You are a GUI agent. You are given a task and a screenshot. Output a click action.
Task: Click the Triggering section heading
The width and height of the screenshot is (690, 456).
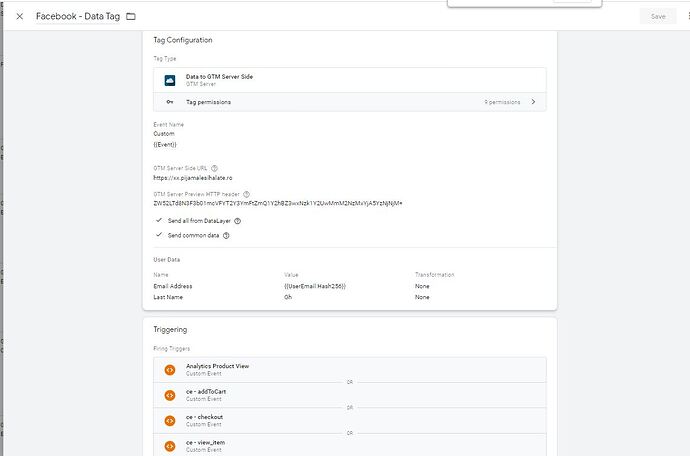tap(170, 330)
